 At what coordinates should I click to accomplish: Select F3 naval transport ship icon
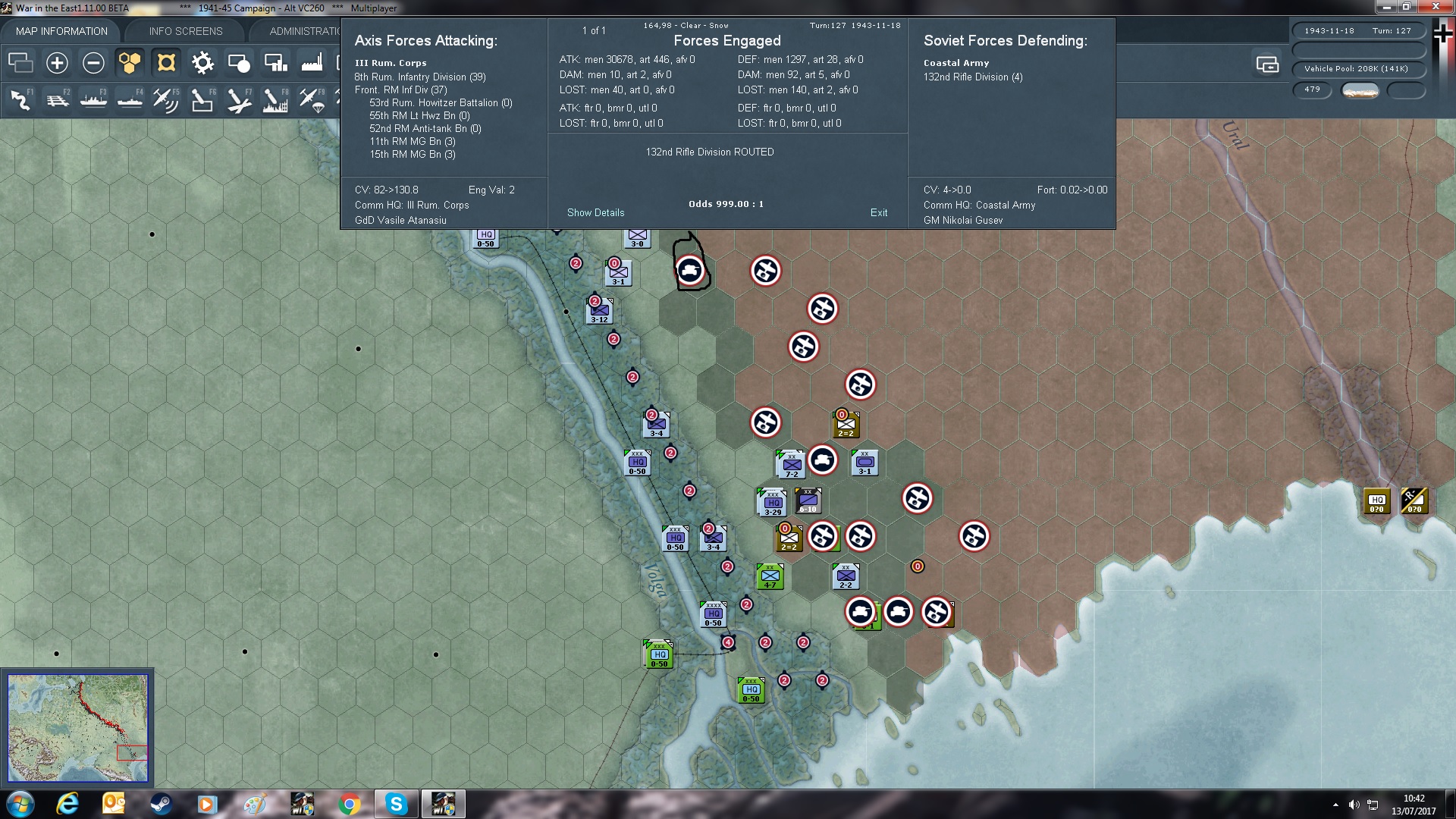[x=93, y=100]
